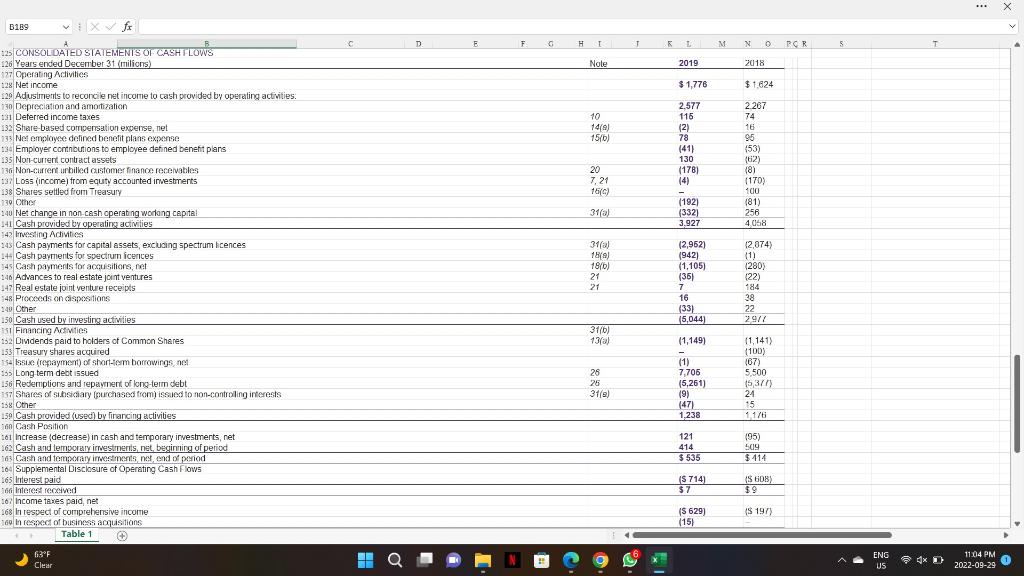Click the ellipsis options at top right
The height and width of the screenshot is (576, 1024).
coord(981,7)
